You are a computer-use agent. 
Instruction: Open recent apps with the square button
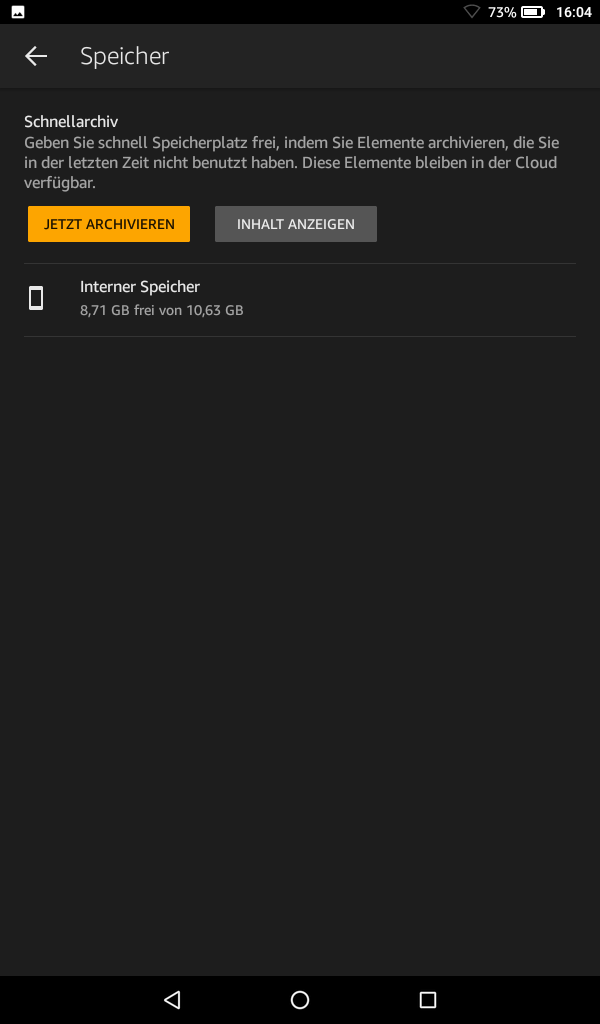pyautogui.click(x=428, y=999)
